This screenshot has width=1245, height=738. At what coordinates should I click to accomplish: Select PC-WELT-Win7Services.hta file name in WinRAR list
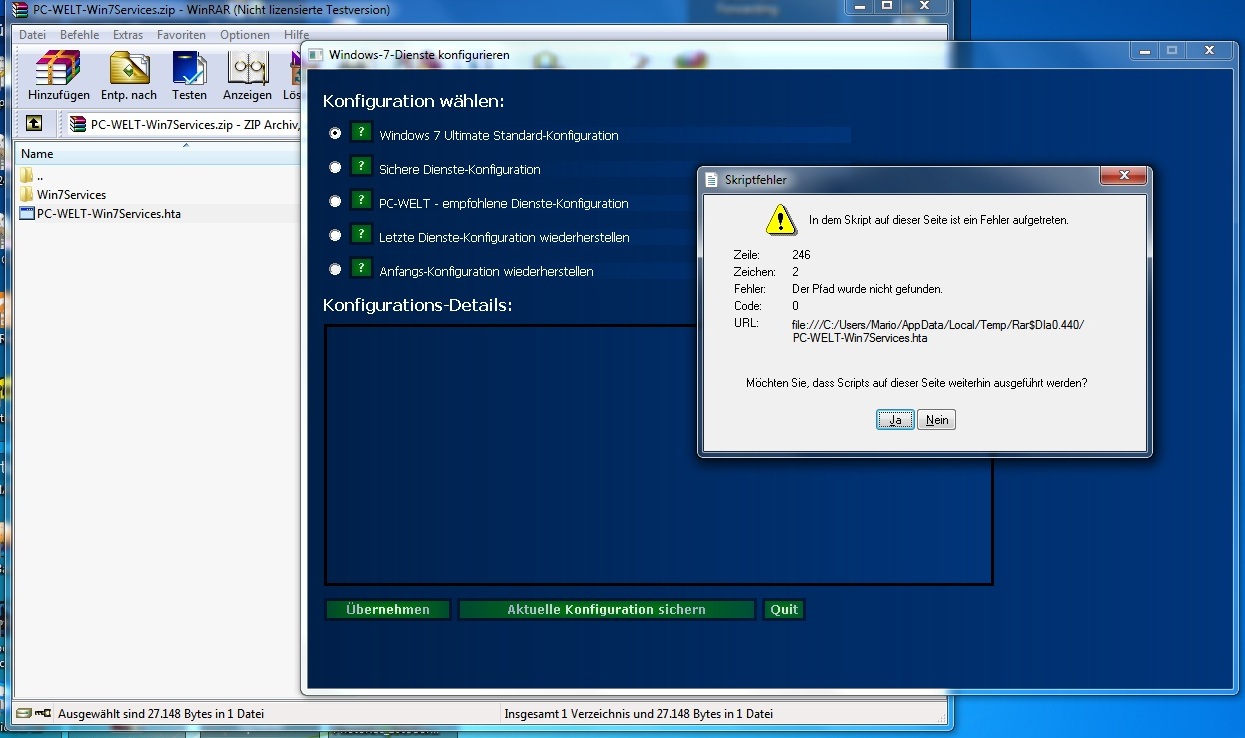[109, 213]
